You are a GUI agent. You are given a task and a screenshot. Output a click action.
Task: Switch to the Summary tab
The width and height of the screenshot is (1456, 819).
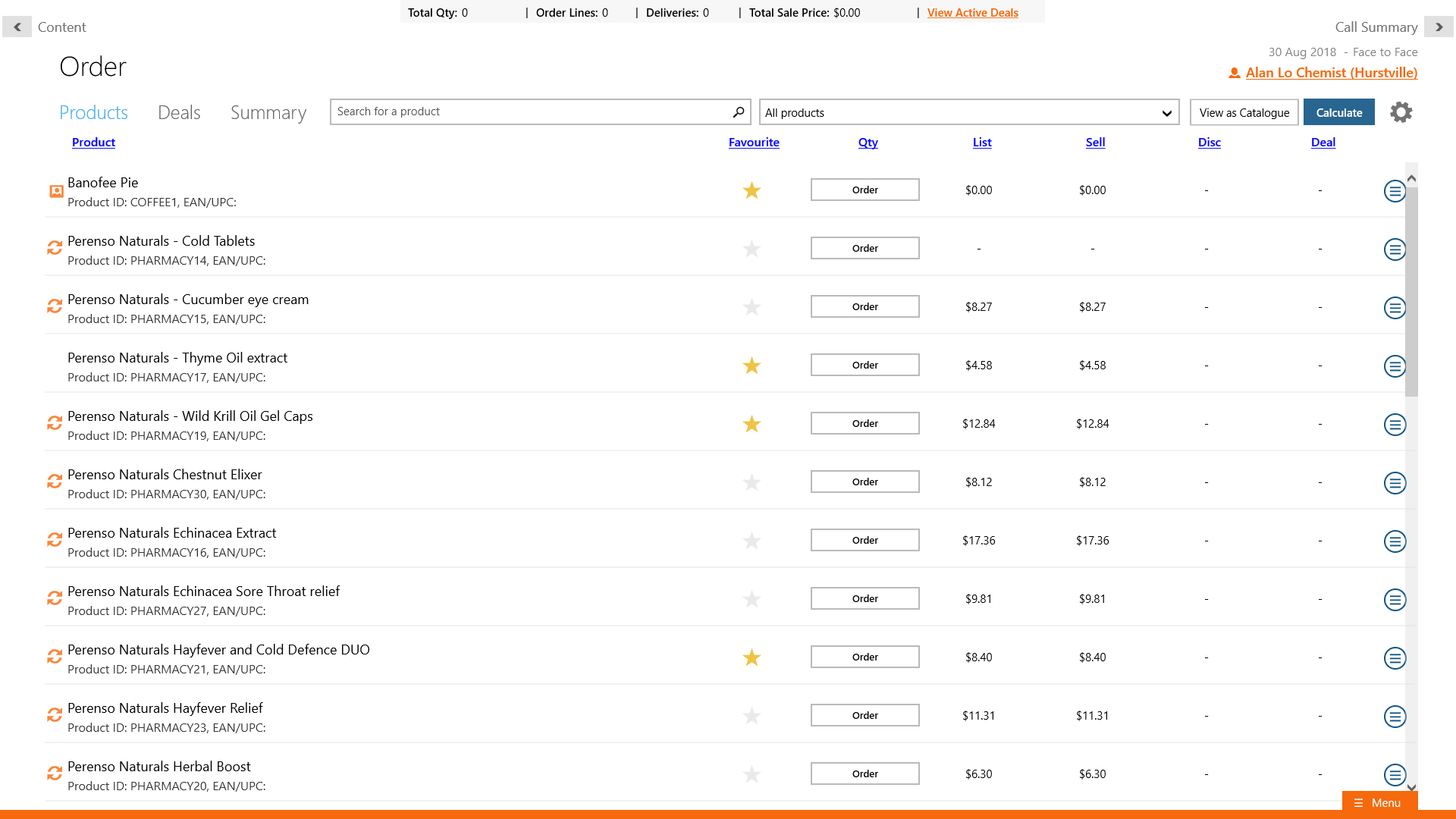click(268, 113)
